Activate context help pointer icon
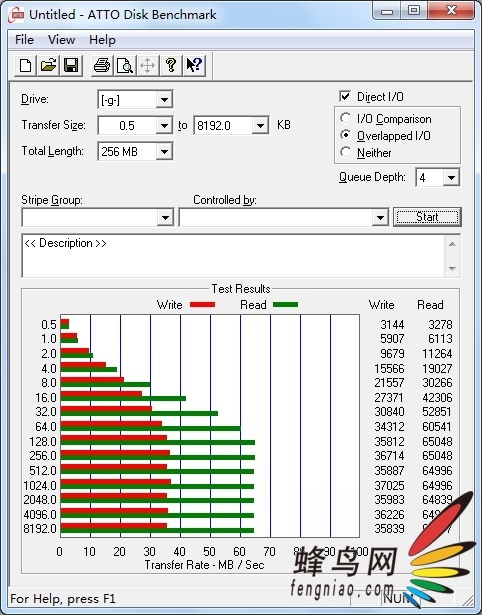The image size is (482, 615). coord(194,65)
